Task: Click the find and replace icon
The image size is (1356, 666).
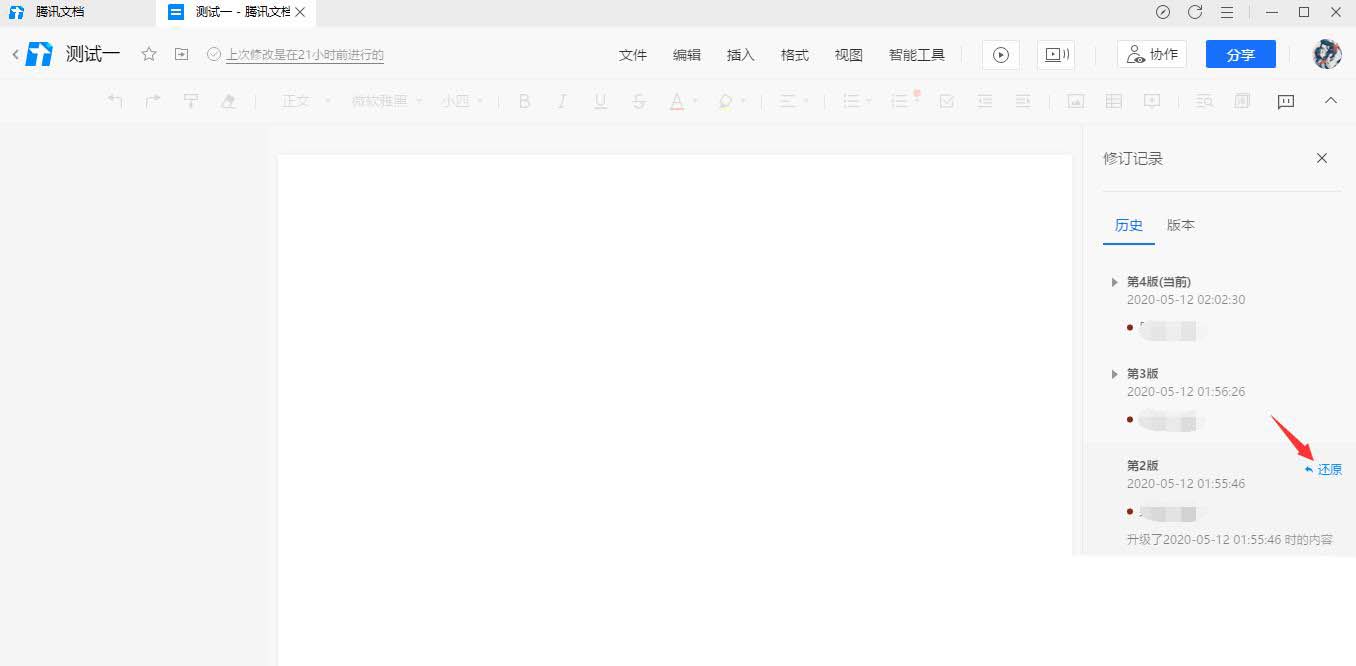Action: tap(1205, 101)
